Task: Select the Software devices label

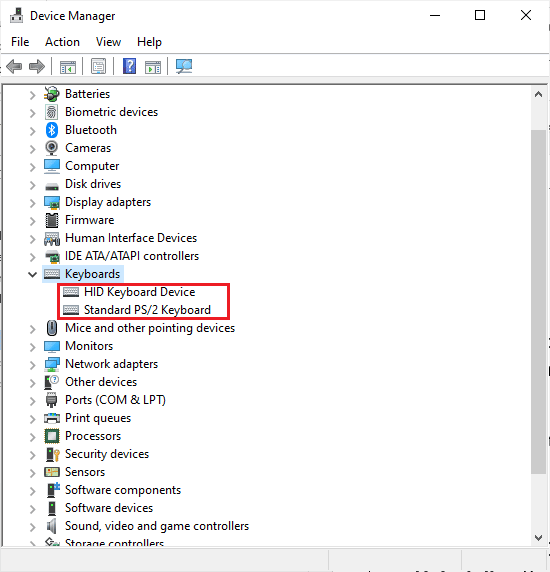Action: (x=109, y=508)
